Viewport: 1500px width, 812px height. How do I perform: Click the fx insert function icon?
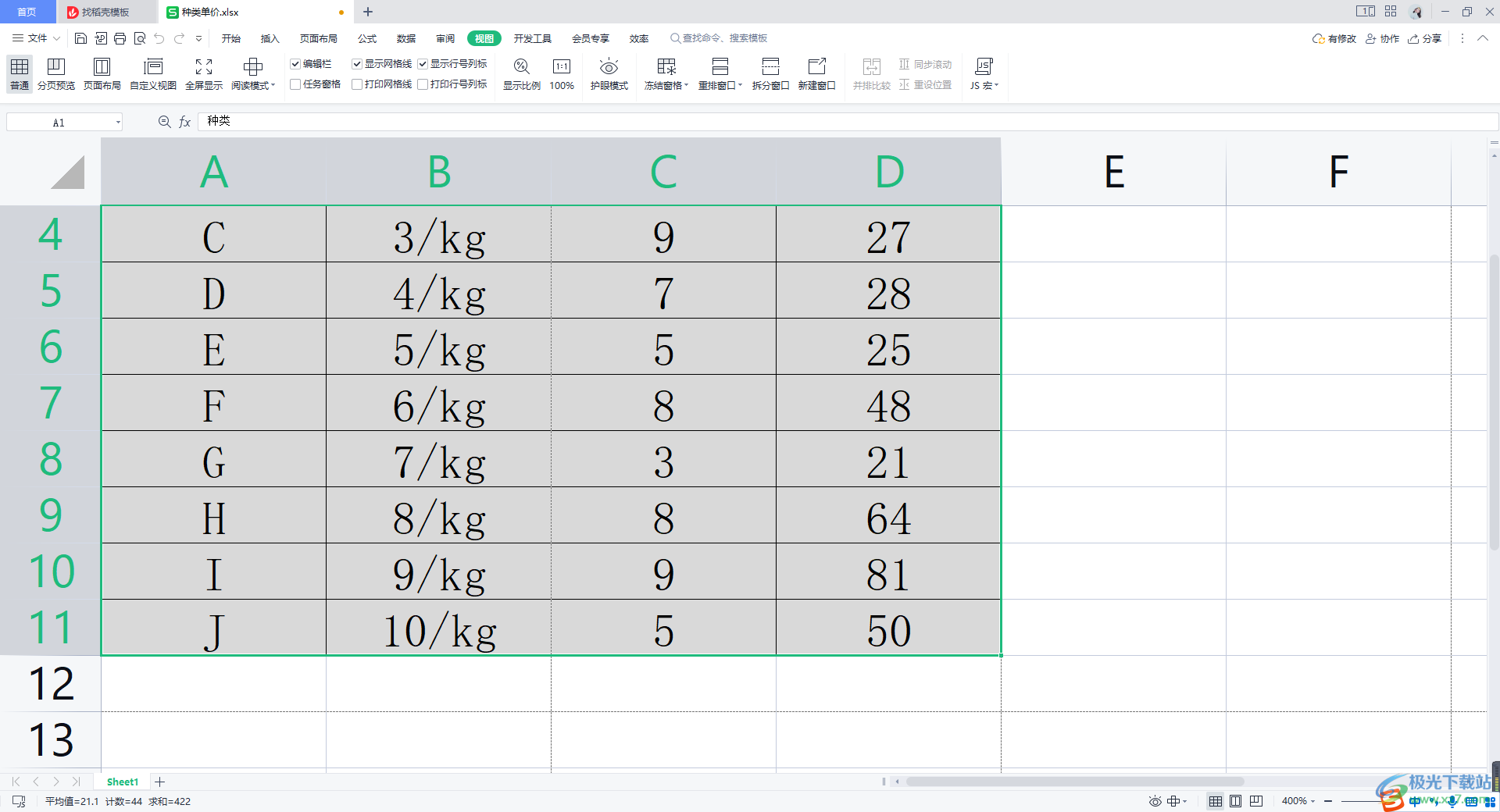(x=185, y=122)
